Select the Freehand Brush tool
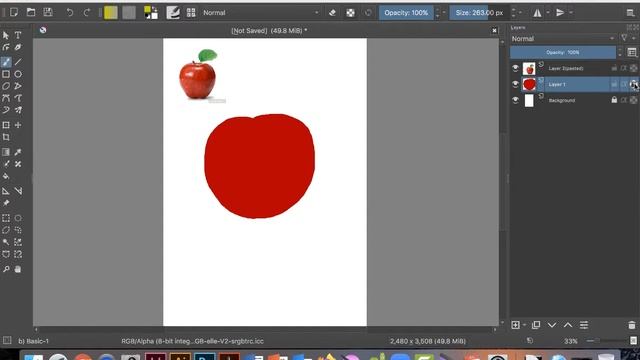640x360 pixels. click(x=6, y=62)
